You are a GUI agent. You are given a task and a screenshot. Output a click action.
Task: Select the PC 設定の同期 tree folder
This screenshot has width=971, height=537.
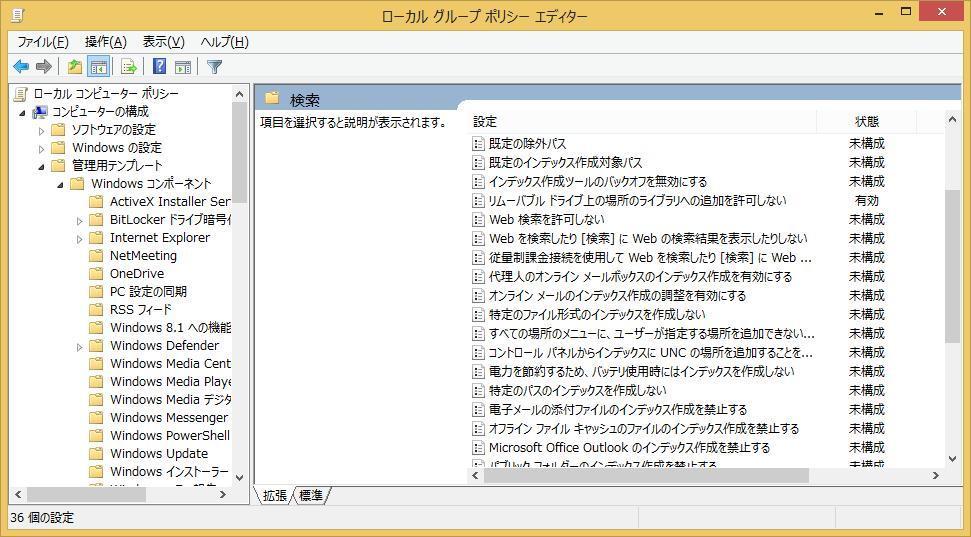click(x=148, y=292)
